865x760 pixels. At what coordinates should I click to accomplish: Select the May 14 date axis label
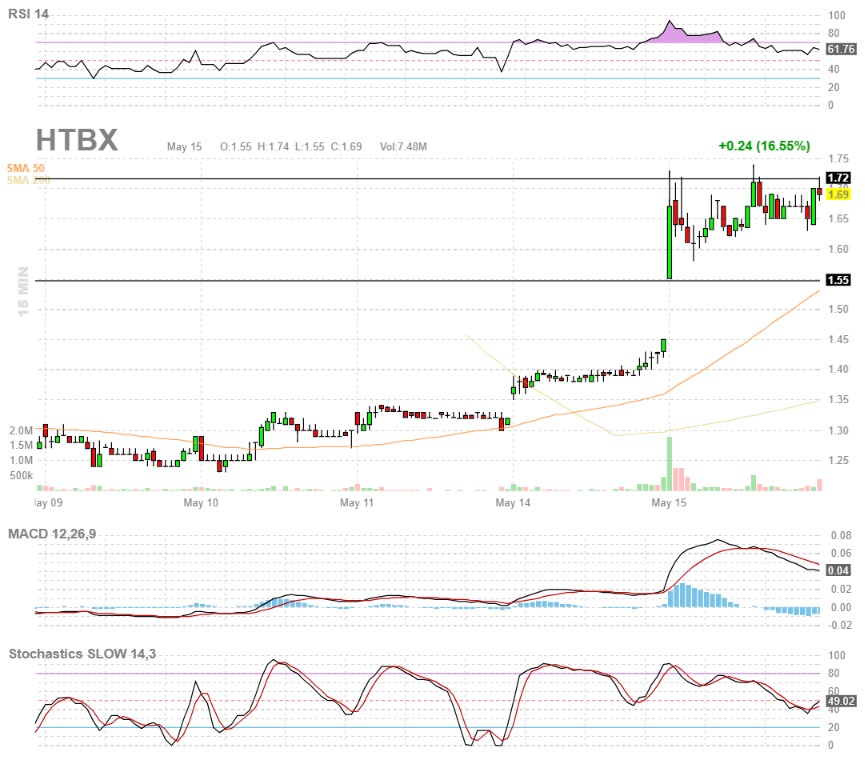point(512,503)
